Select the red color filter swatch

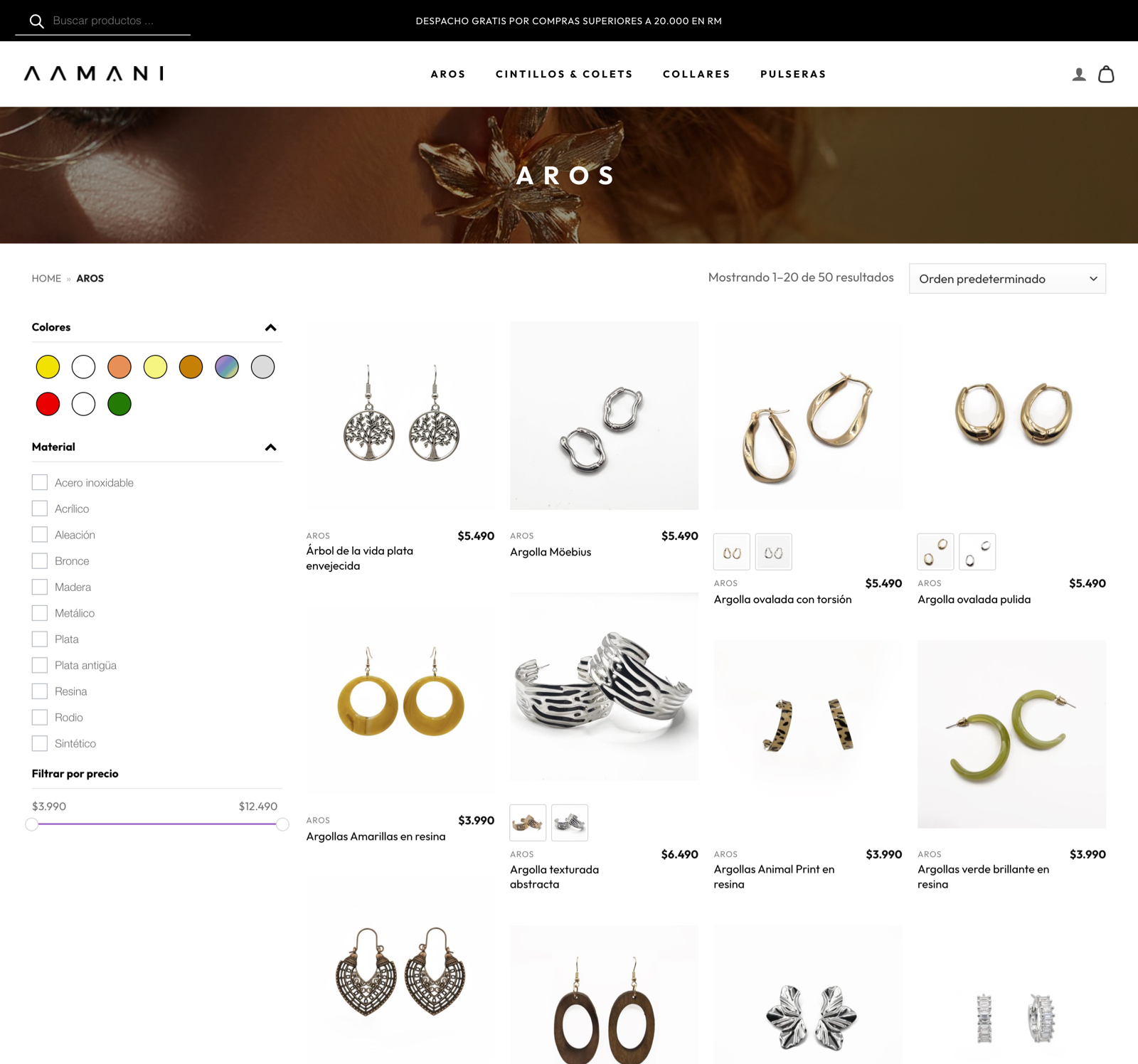48,404
